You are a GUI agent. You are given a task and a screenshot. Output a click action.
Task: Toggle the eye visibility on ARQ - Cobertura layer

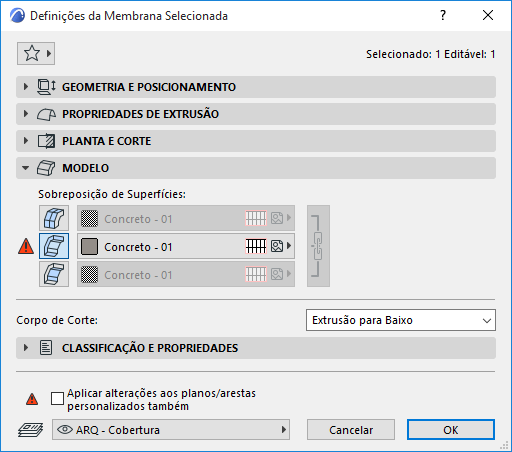coord(65,429)
